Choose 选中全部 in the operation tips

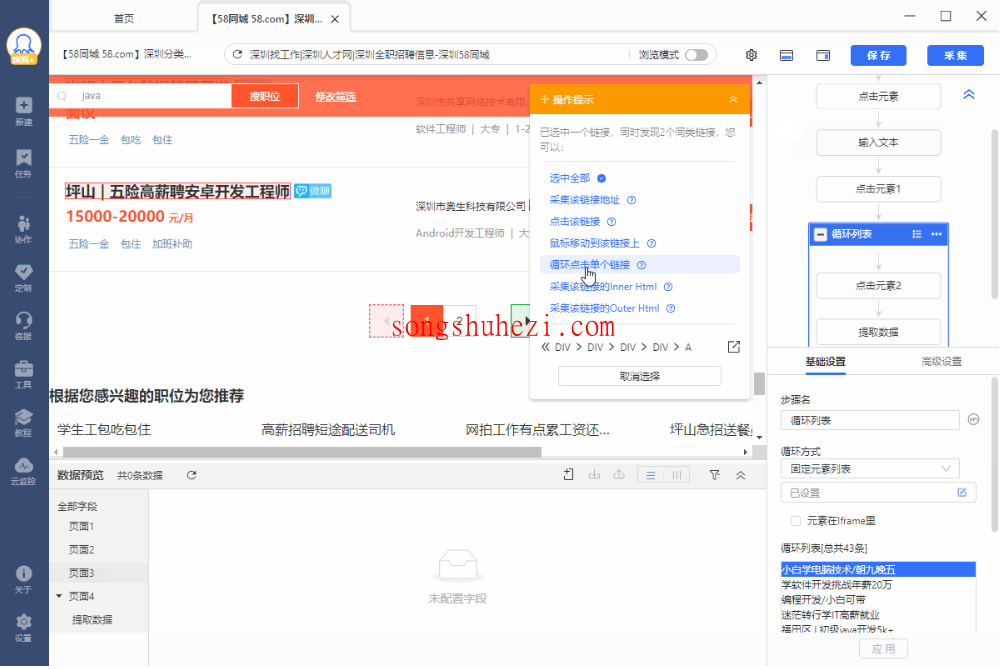click(570, 178)
